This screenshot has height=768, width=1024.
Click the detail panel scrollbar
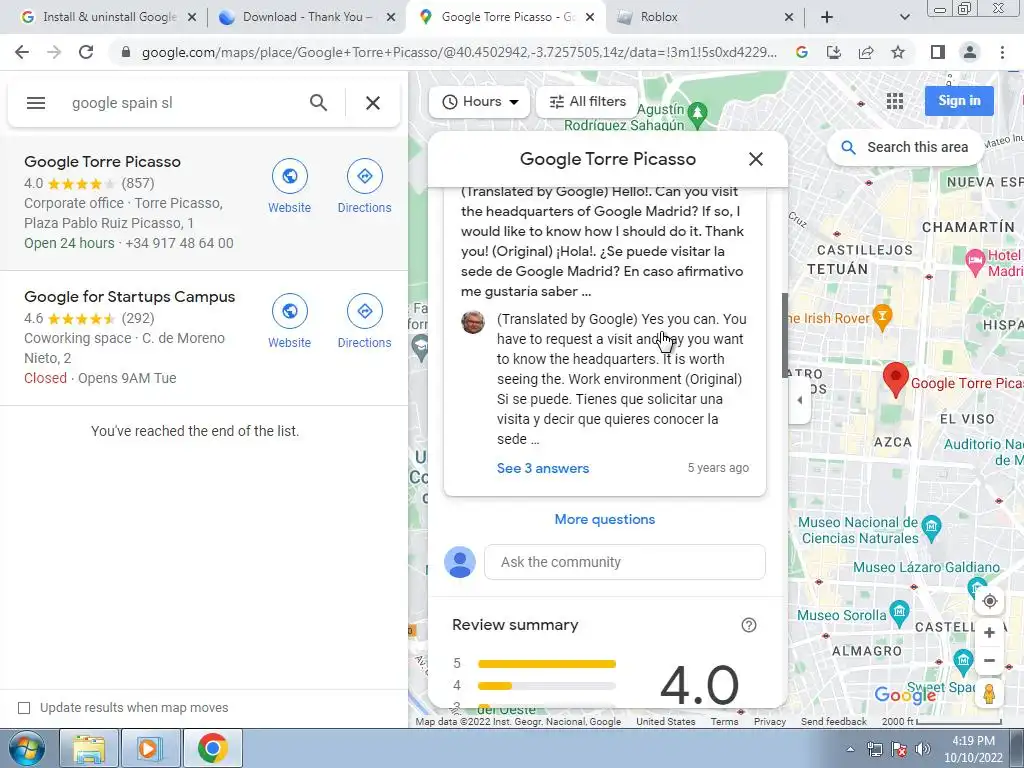coord(784,335)
